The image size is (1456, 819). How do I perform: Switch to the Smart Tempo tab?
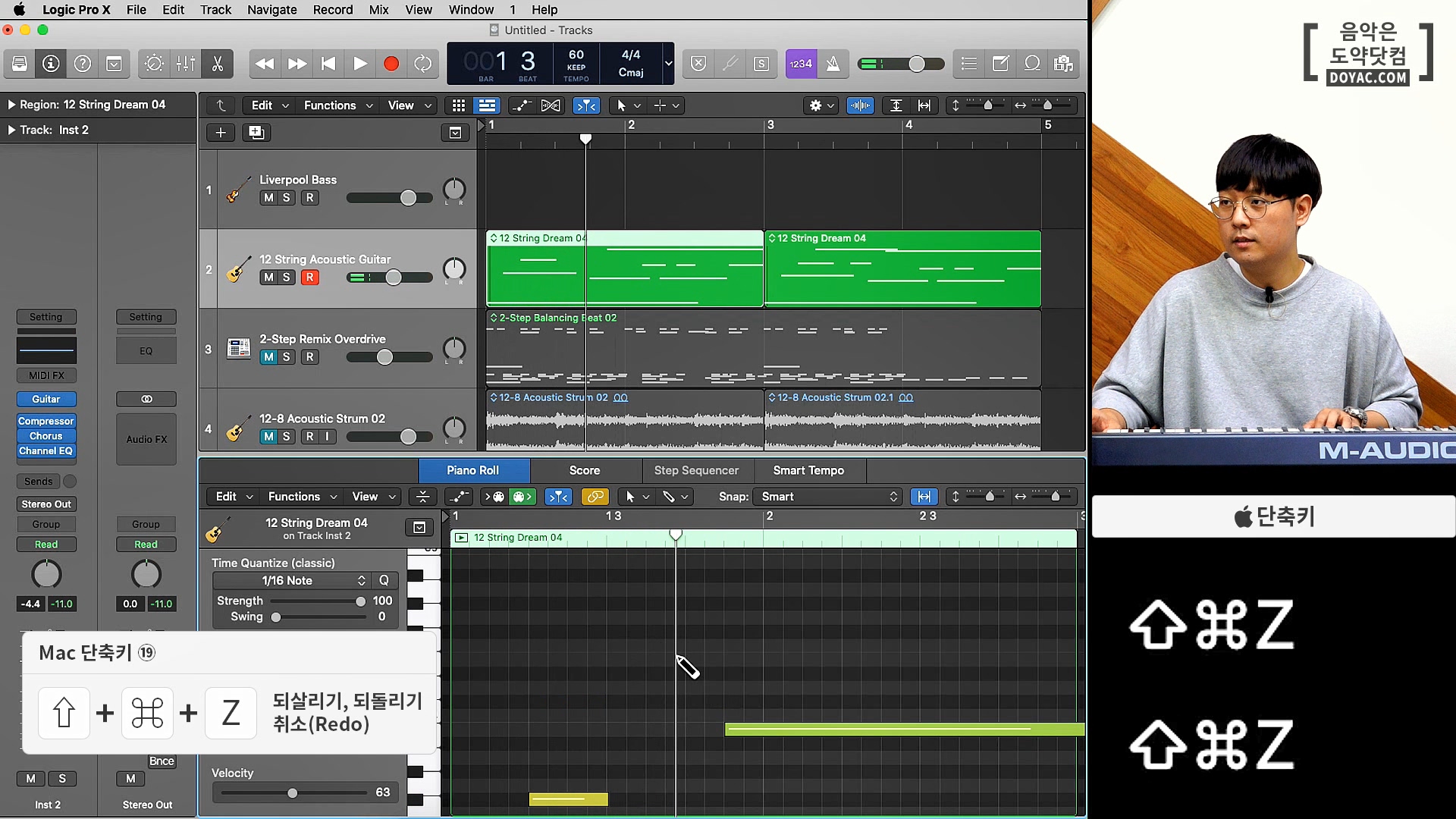tap(808, 470)
